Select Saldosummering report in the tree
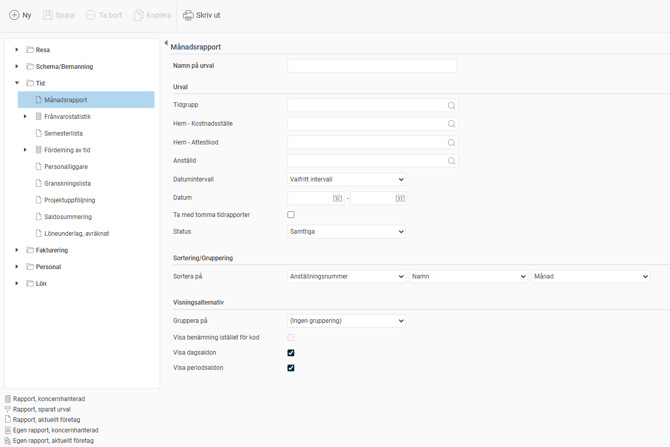Viewport: 670px width, 447px height. (67, 217)
